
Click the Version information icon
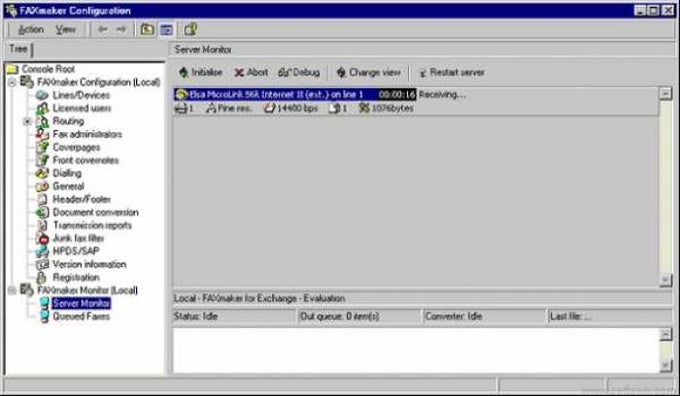42,264
